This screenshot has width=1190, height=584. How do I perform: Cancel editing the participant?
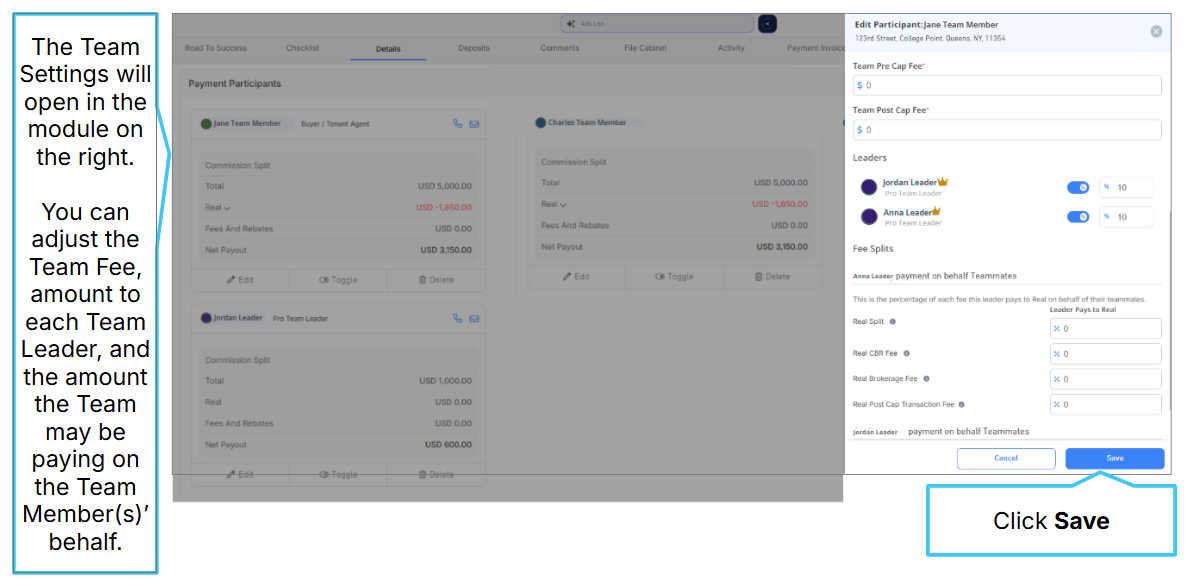point(1006,458)
